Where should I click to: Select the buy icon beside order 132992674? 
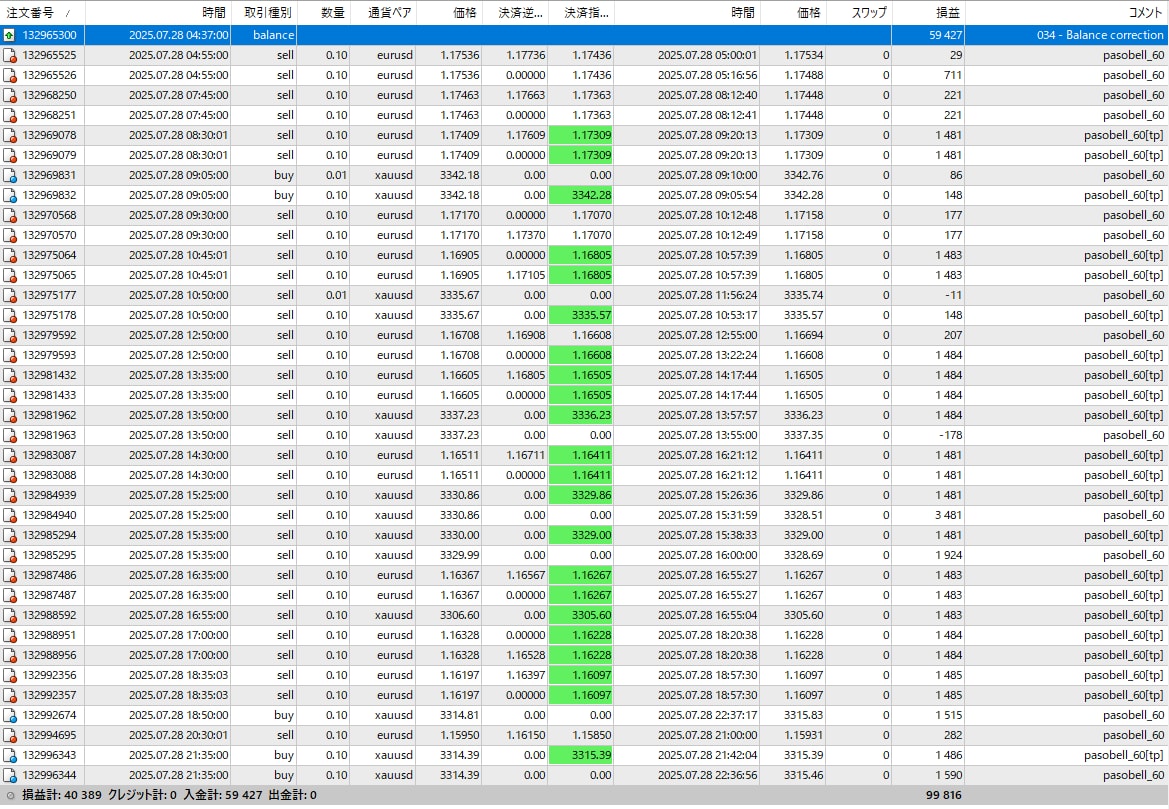click(10, 716)
